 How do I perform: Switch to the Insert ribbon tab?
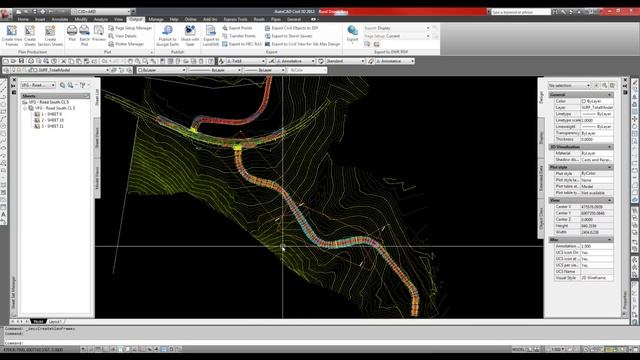click(40, 19)
